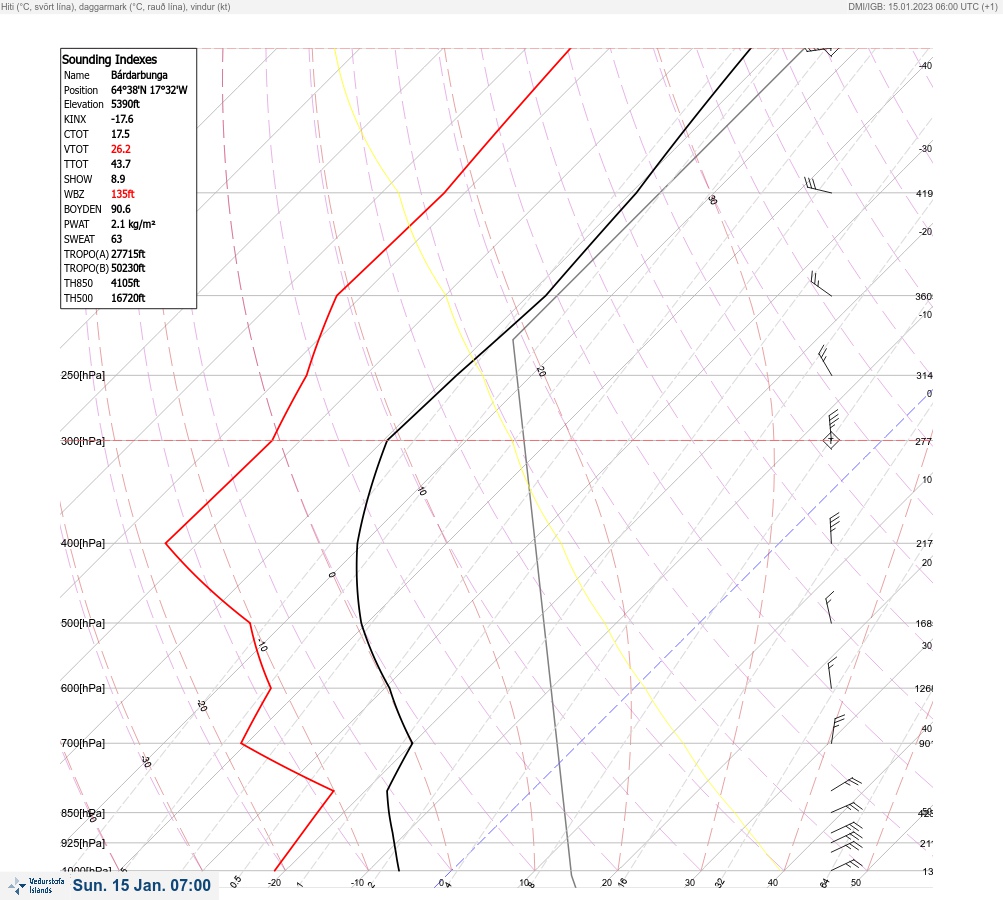Click SHOW value 8.9
The height and width of the screenshot is (900, 1003).
118,179
